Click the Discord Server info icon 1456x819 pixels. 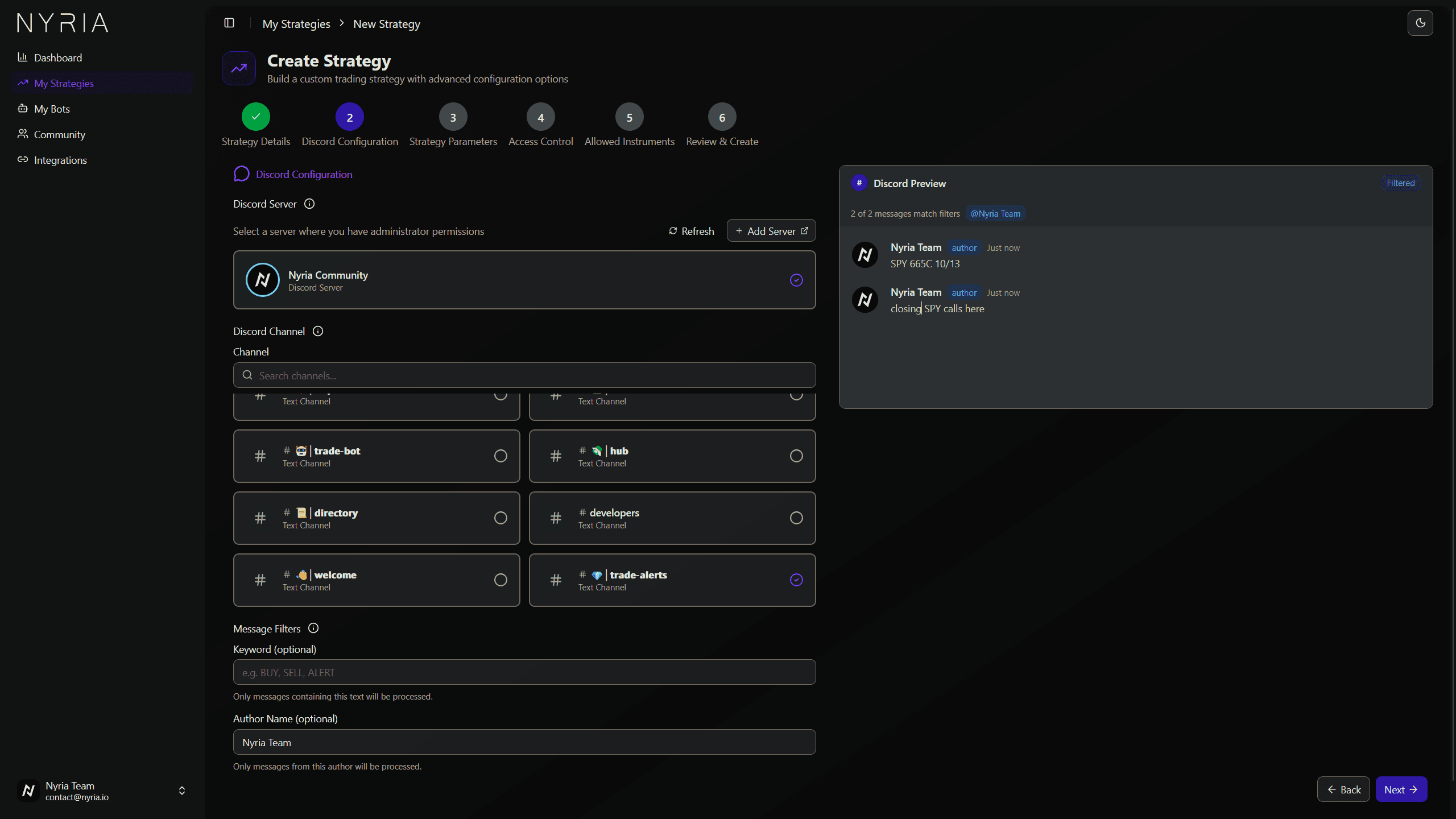[309, 204]
